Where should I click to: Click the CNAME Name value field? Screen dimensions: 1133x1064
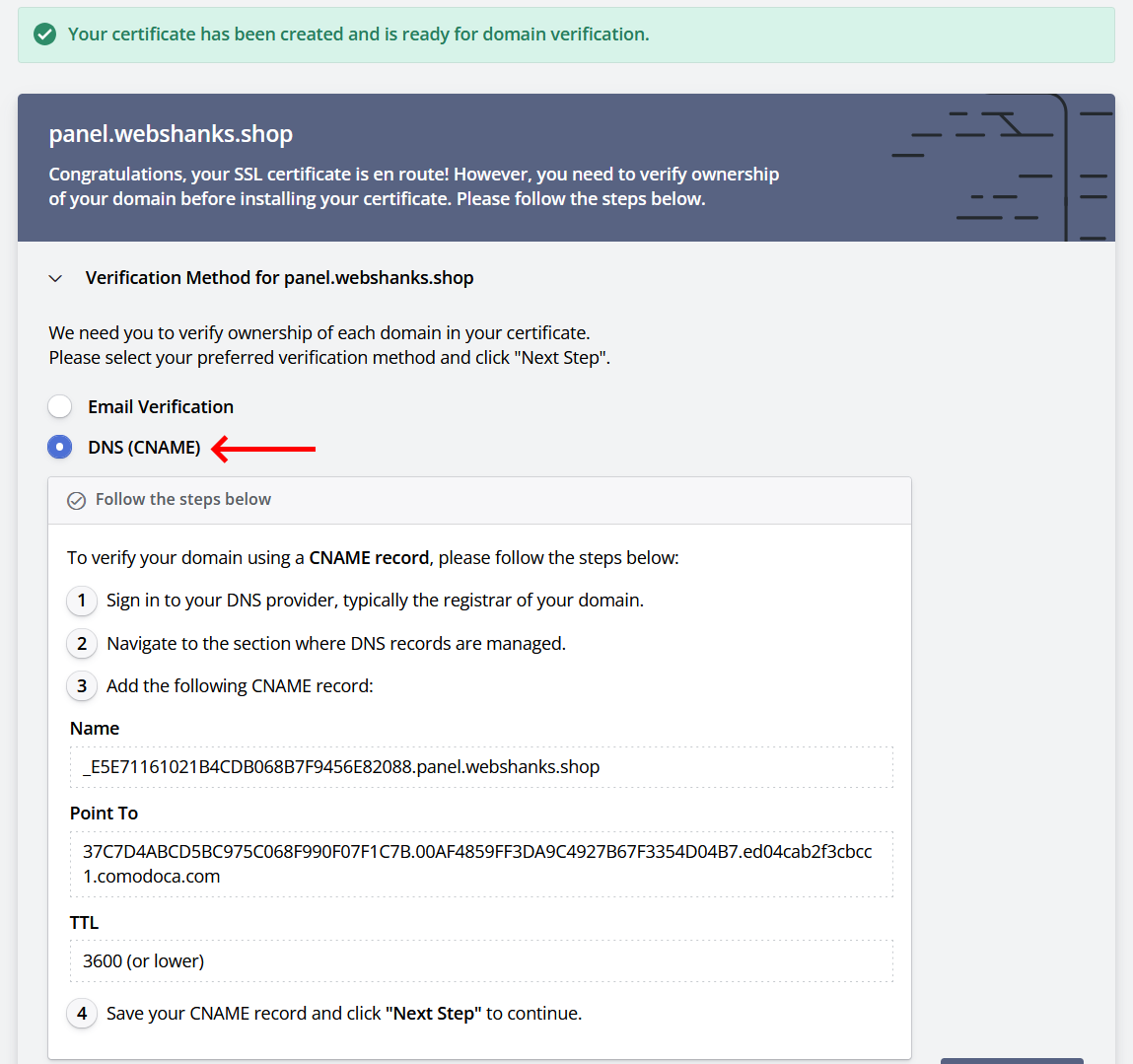481,767
